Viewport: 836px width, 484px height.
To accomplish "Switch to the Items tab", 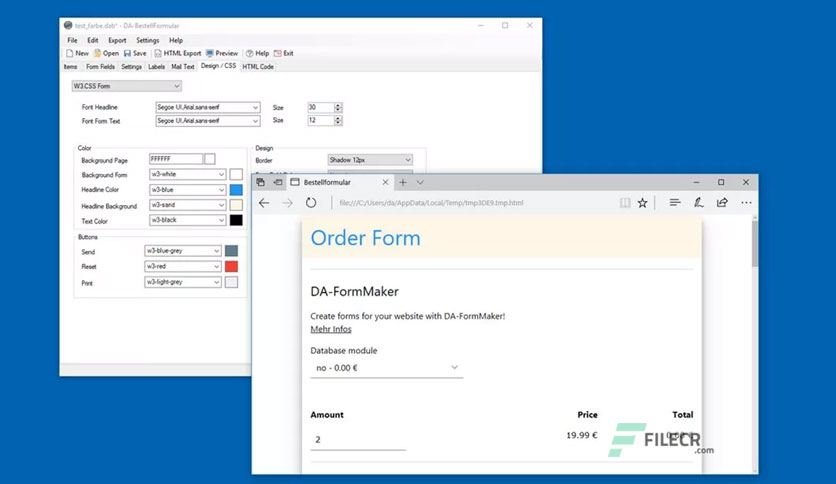I will click(x=70, y=67).
